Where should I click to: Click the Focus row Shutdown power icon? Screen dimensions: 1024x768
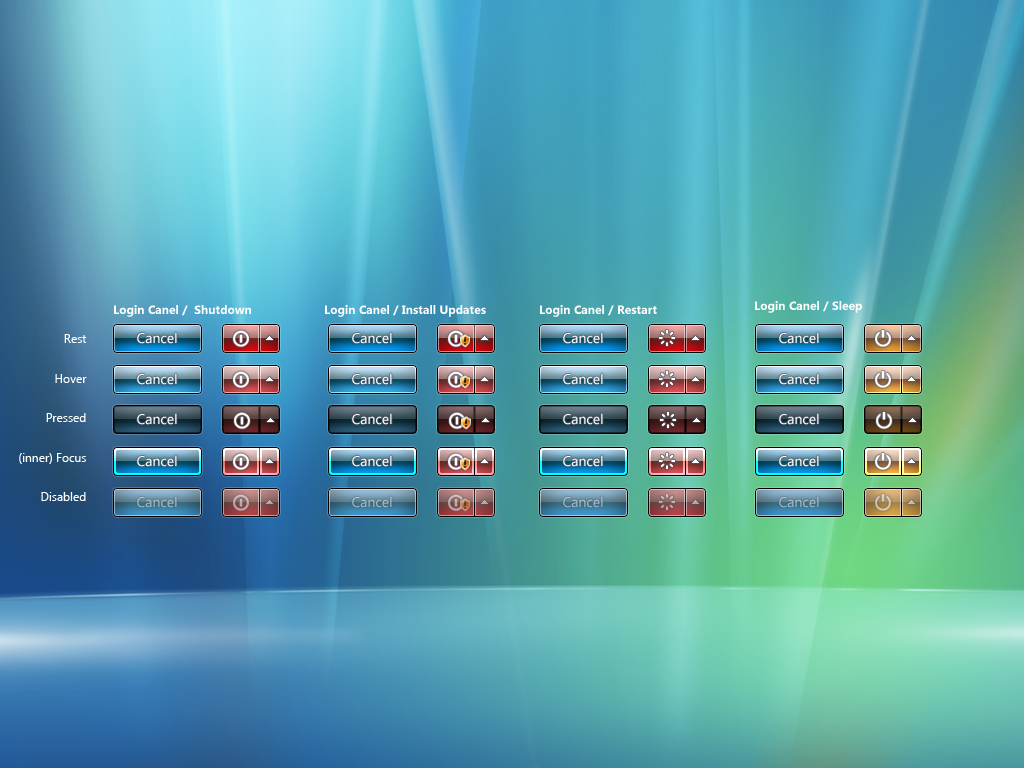(x=241, y=462)
